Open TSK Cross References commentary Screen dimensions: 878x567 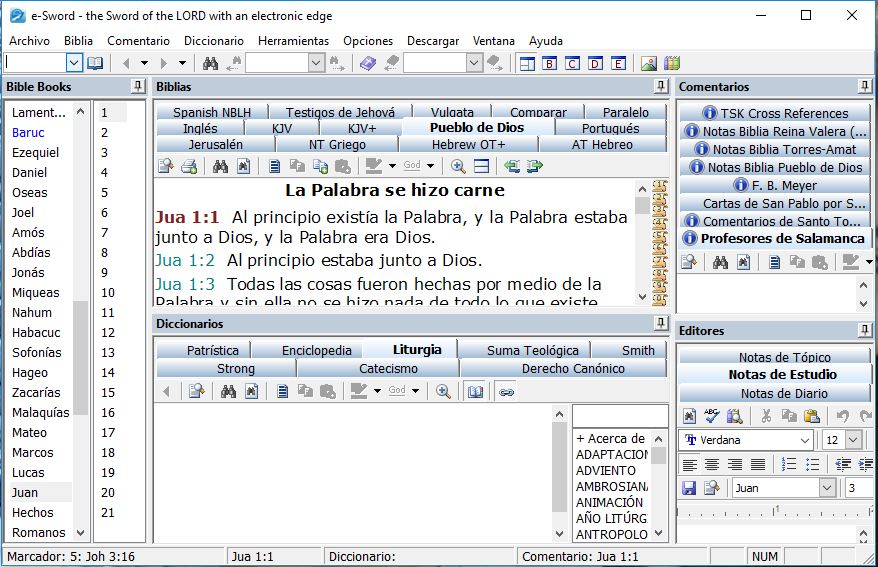click(775, 113)
